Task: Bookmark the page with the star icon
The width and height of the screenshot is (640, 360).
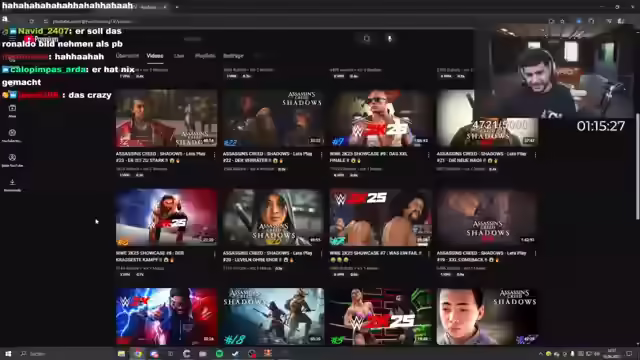Action: tap(562, 21)
